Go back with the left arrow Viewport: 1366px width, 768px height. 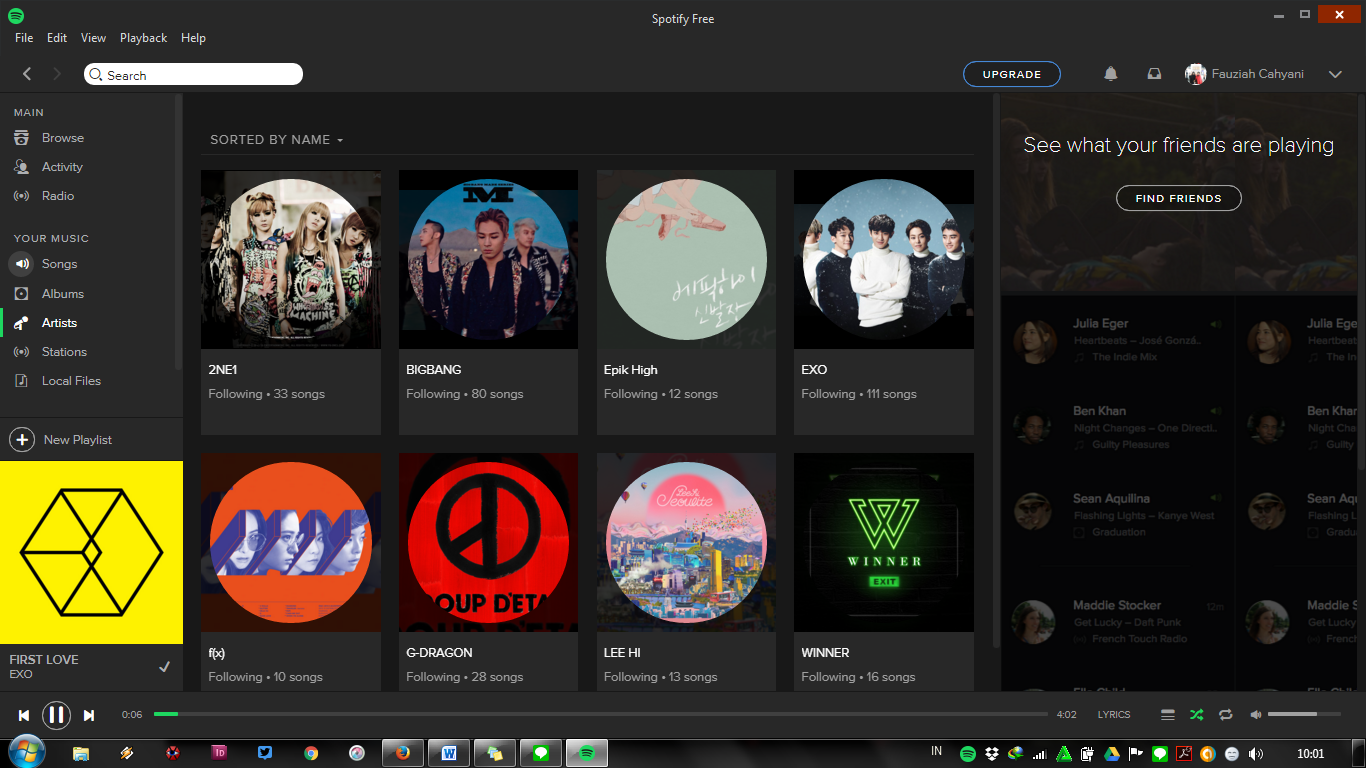coord(27,74)
